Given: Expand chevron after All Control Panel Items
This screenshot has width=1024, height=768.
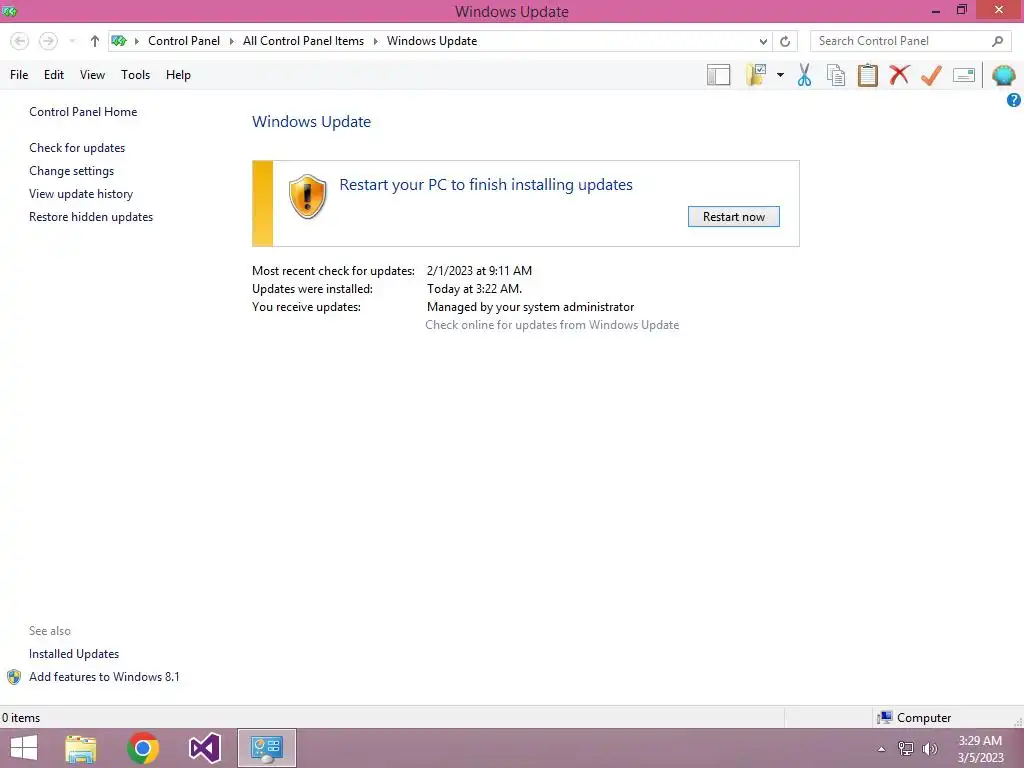Looking at the screenshot, I should (x=376, y=41).
